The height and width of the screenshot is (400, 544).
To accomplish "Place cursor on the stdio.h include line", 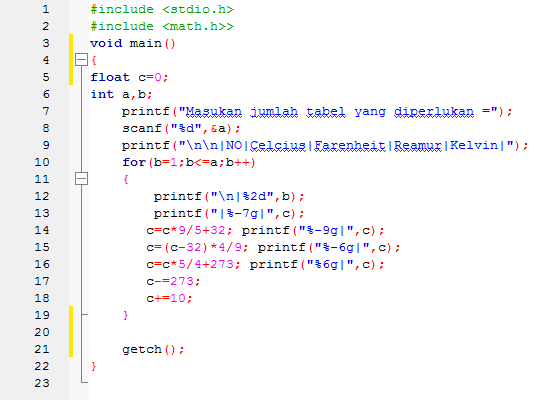I will 162,9.
